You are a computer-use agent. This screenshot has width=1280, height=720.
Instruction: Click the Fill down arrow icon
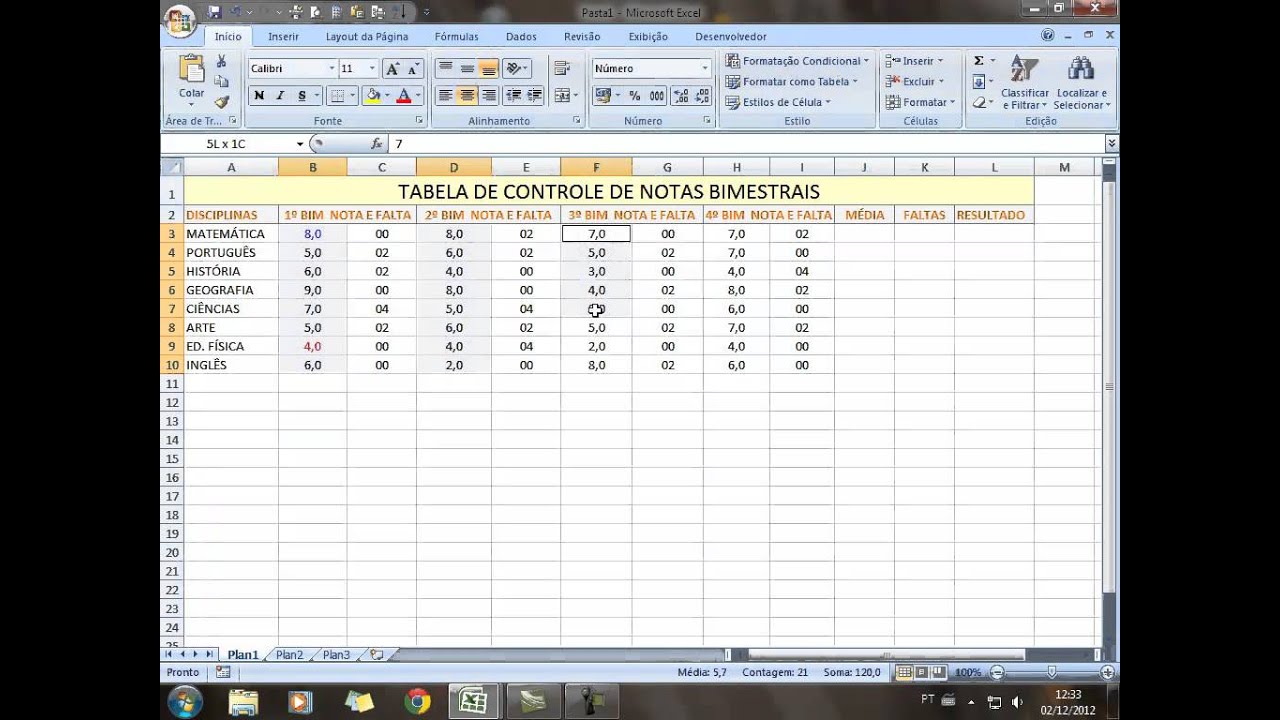pyautogui.click(x=979, y=82)
